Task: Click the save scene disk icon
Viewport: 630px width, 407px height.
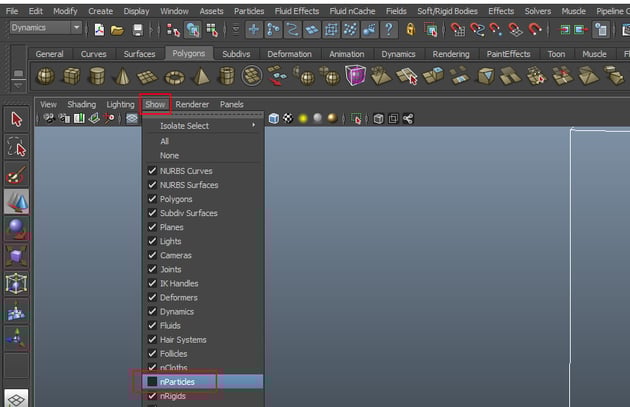Action: [137, 30]
